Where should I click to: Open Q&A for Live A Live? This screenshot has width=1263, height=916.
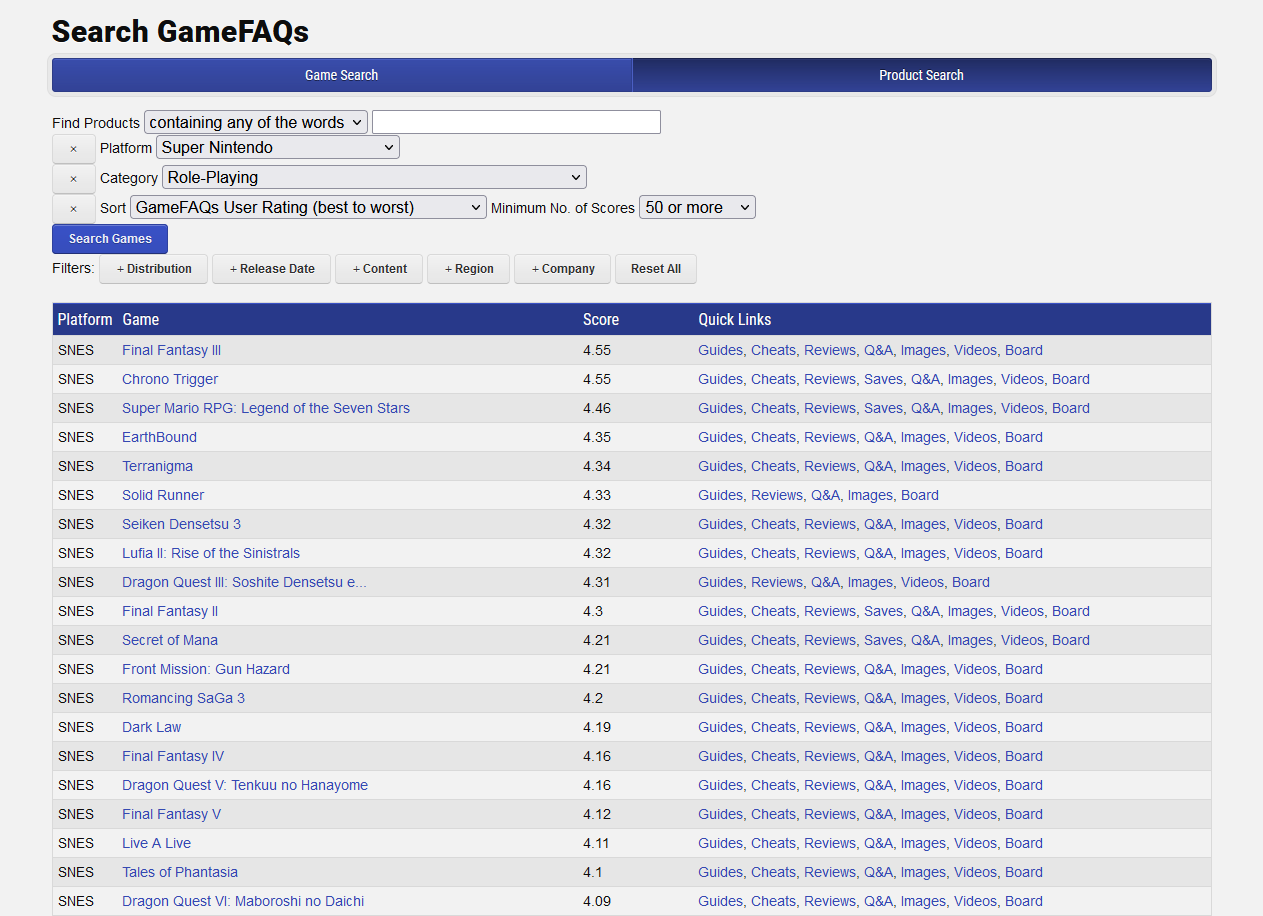(878, 843)
